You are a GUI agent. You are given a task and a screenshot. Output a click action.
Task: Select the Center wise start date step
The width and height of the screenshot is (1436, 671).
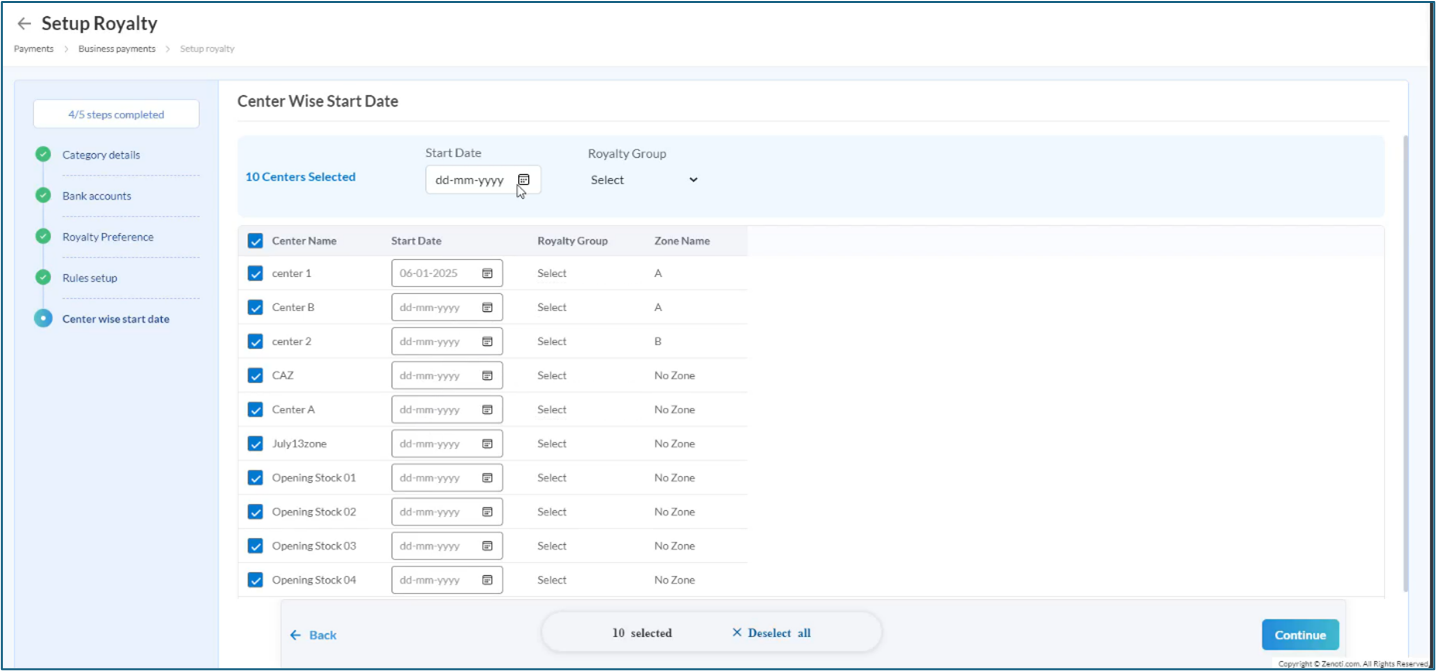coord(116,319)
